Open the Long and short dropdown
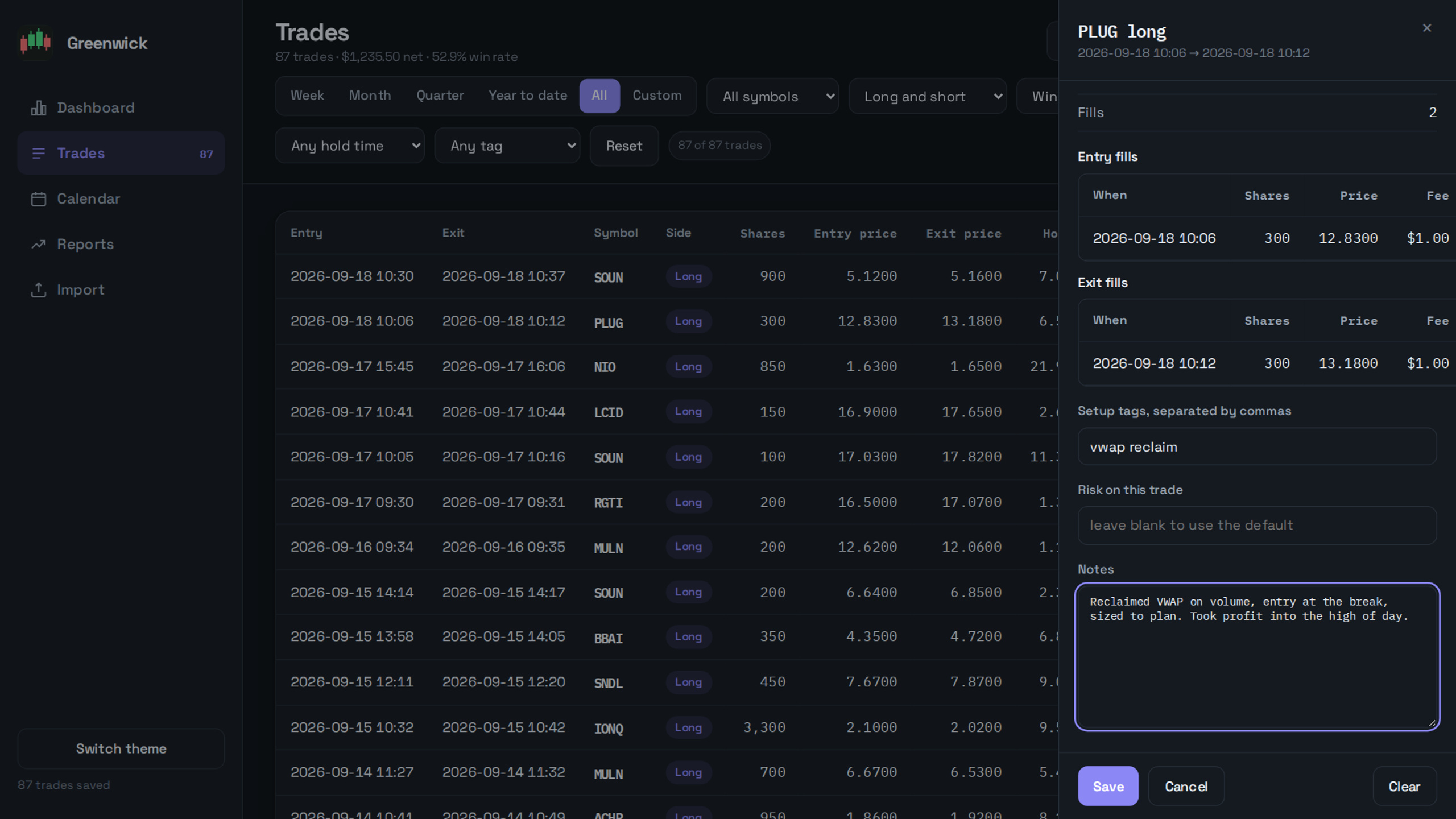The height and width of the screenshot is (819, 1456). point(927,96)
